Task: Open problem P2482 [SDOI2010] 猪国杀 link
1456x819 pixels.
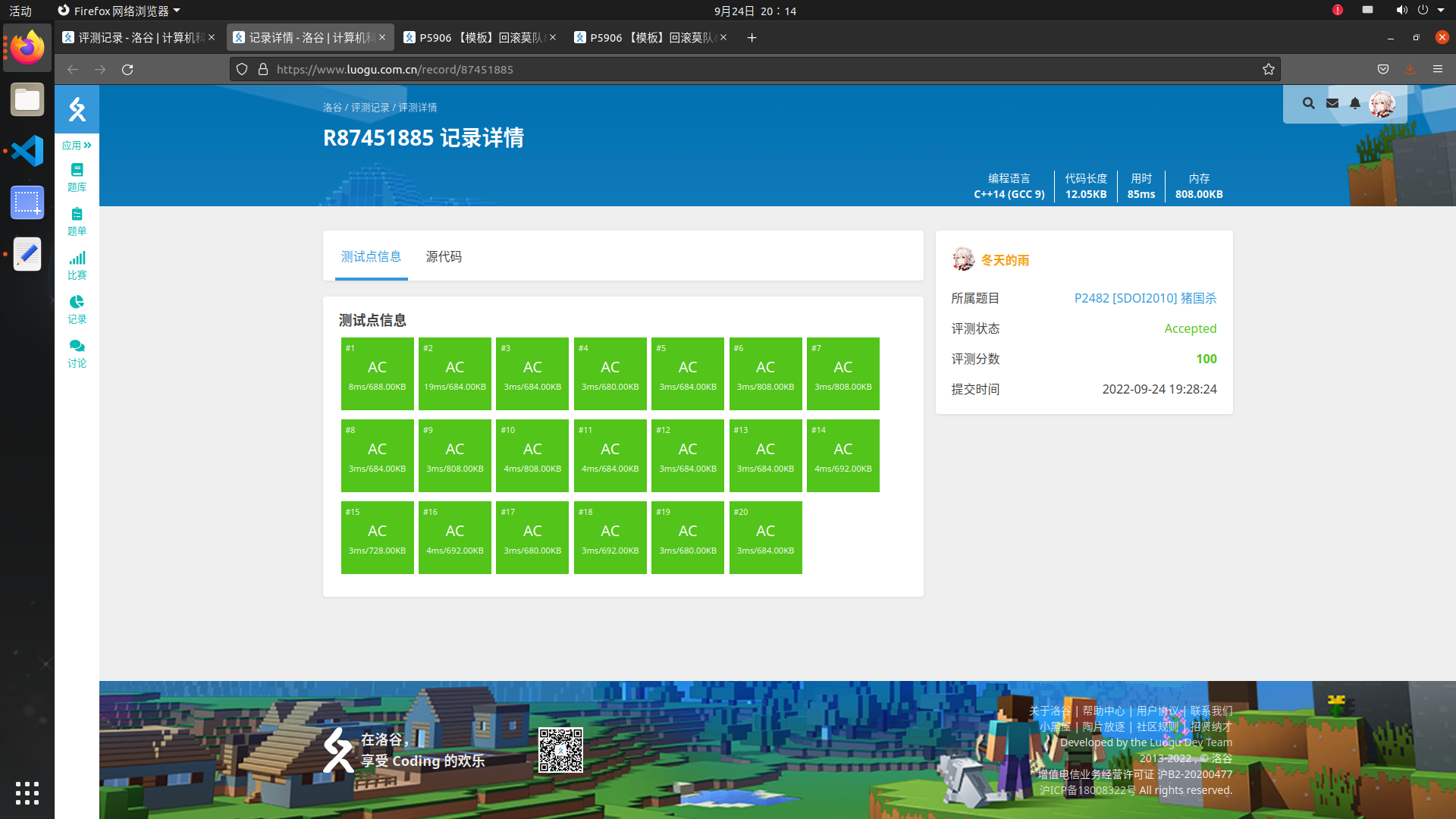Action: (x=1145, y=298)
